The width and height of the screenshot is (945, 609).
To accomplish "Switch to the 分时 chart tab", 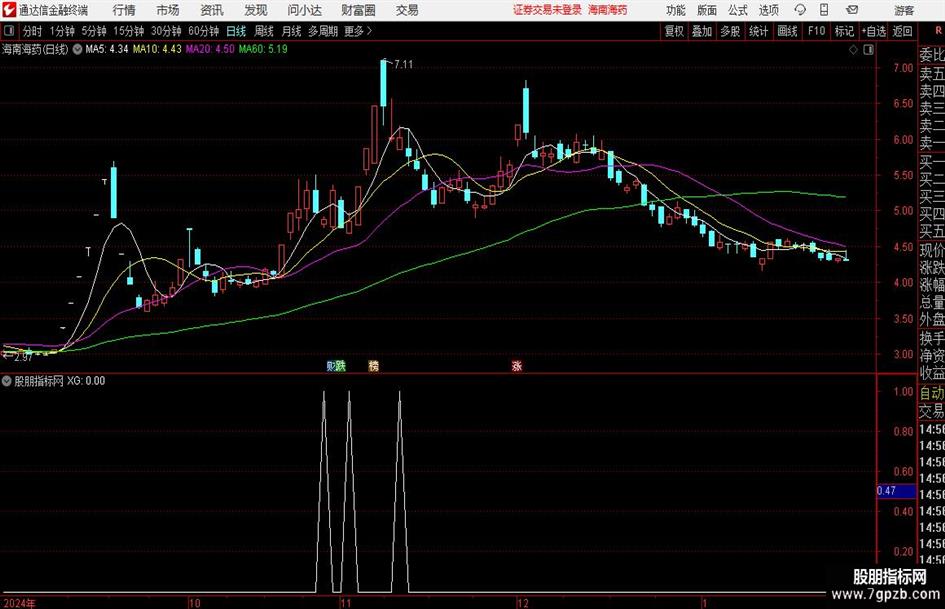I will (33, 31).
